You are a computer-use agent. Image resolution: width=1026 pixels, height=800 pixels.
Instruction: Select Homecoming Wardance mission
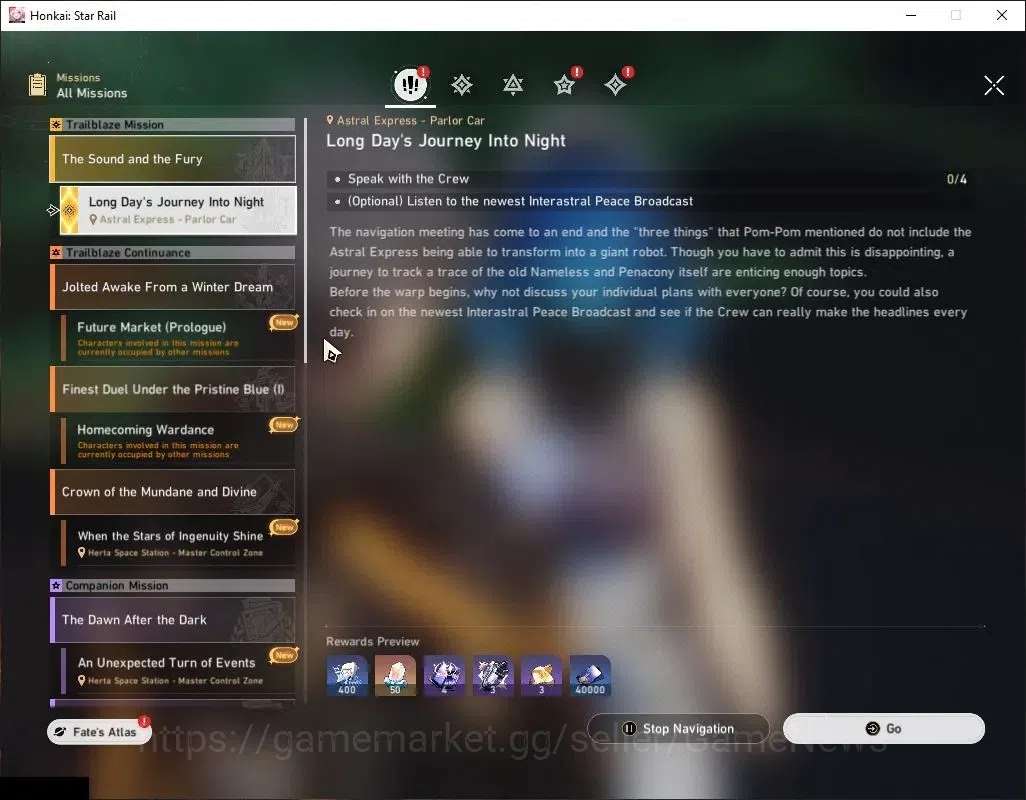178,441
